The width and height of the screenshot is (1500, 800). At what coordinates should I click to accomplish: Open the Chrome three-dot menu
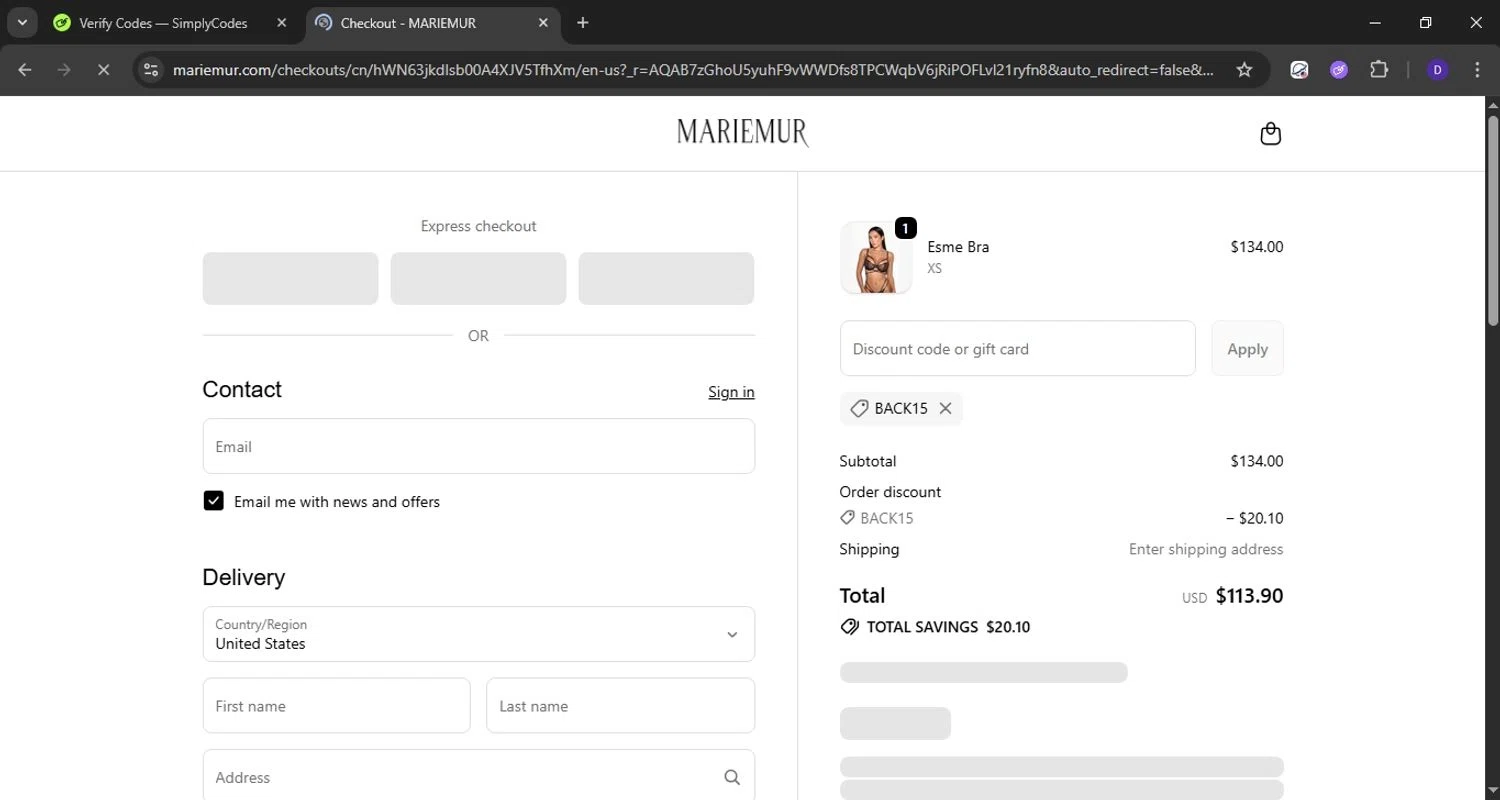click(x=1477, y=69)
